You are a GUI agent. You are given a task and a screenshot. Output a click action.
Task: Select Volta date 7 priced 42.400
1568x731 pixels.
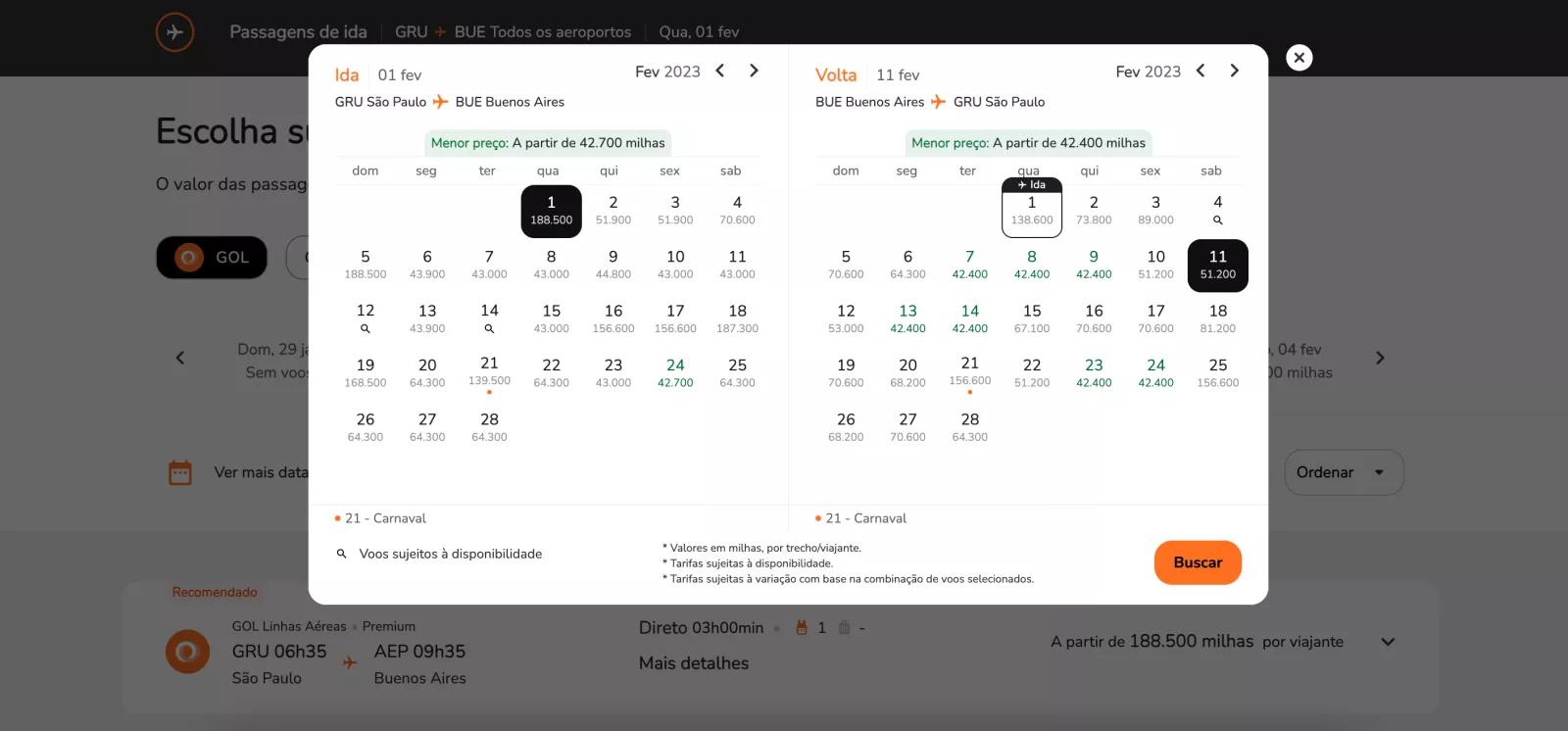tap(970, 265)
